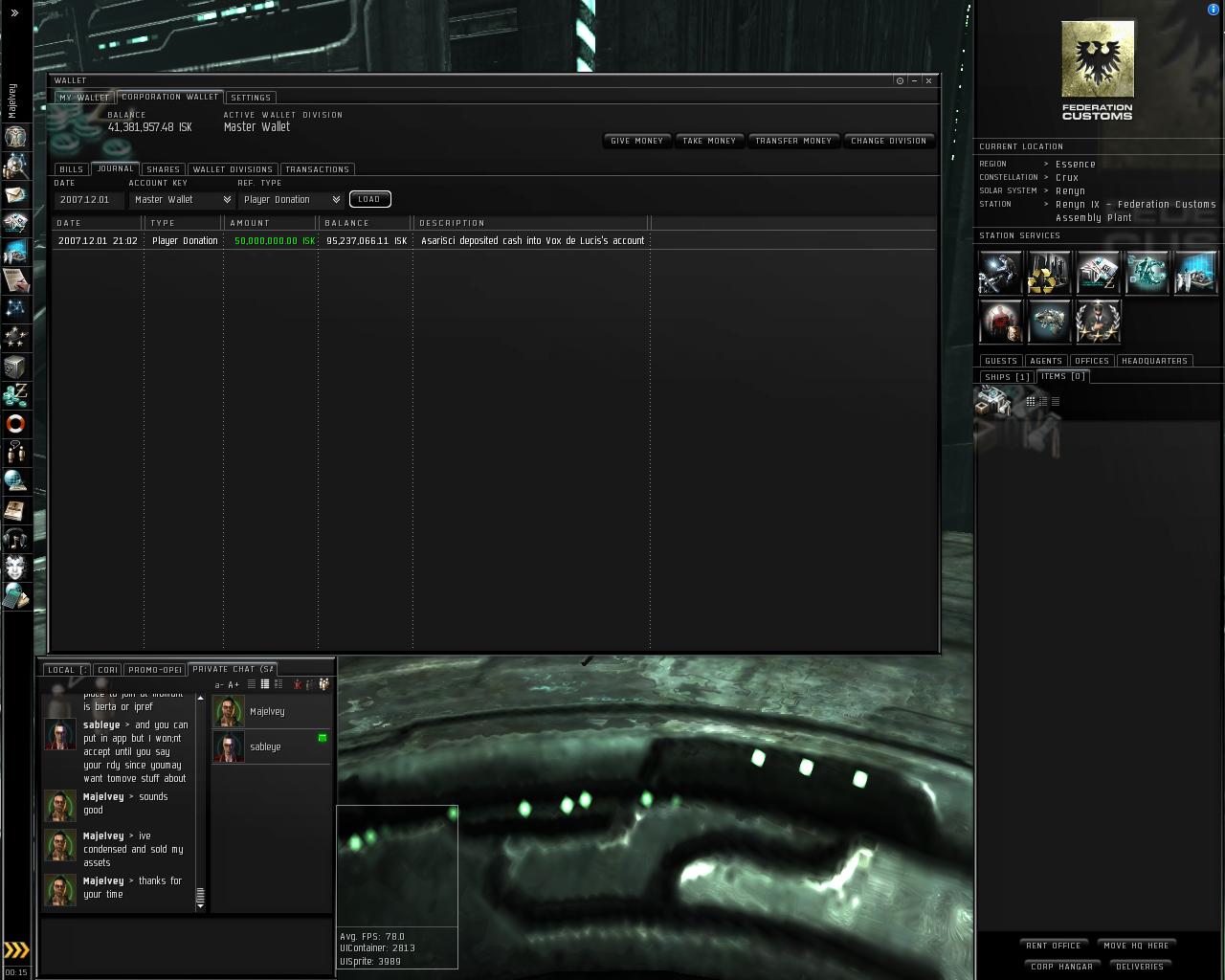Screen dimensions: 1225x980
Task: Select the Corporation Wallet tab
Action: [x=169, y=97]
